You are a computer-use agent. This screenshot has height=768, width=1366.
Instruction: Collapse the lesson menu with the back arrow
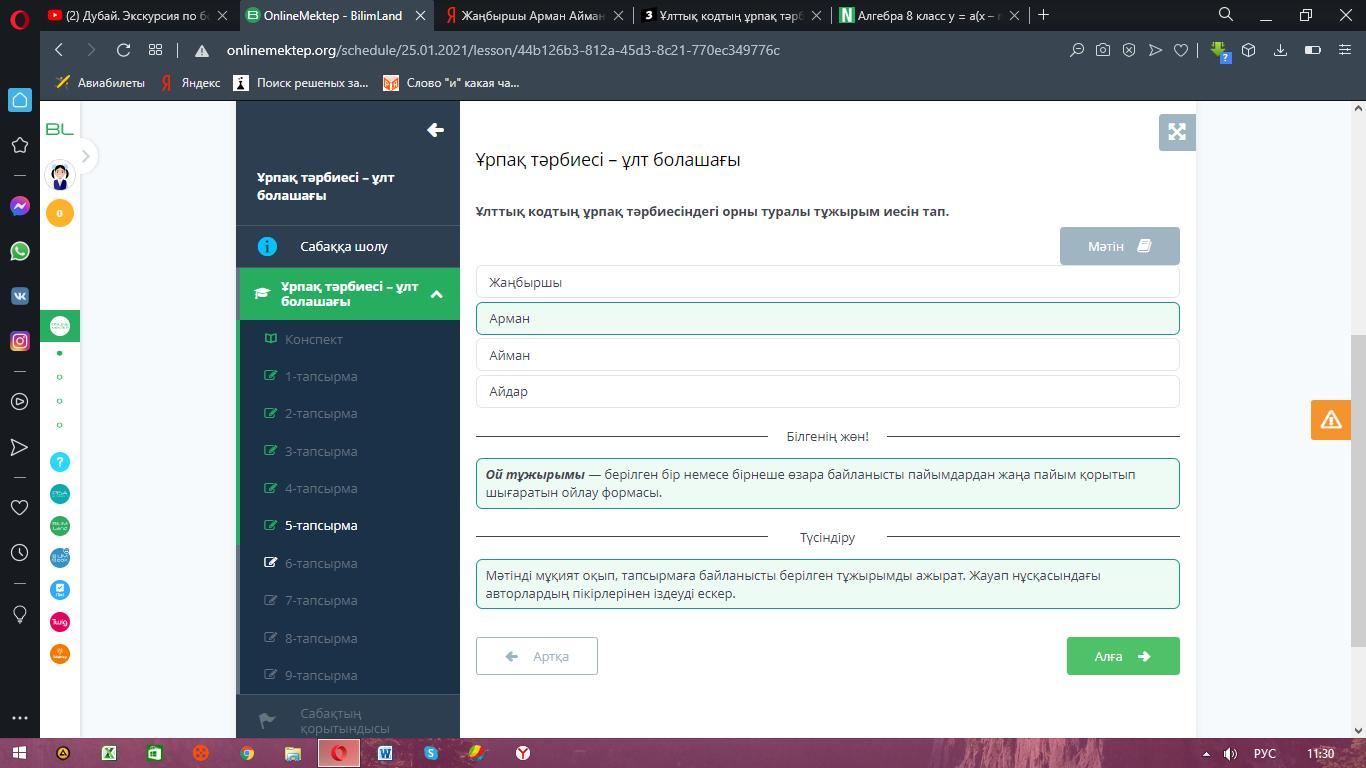click(x=435, y=130)
